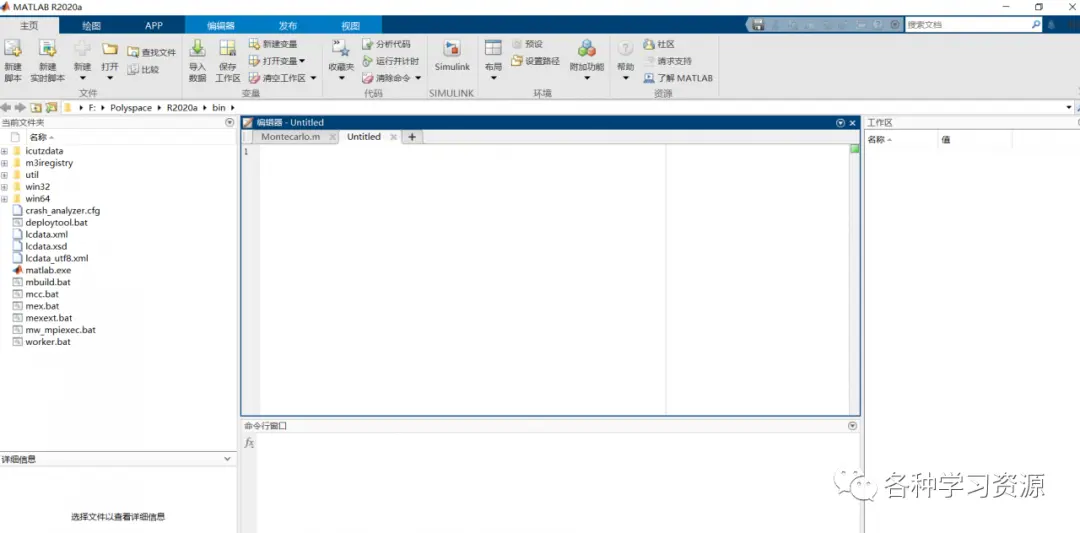Click 请求支持 request support
Image resolution: width=1080 pixels, height=533 pixels.
[667, 61]
